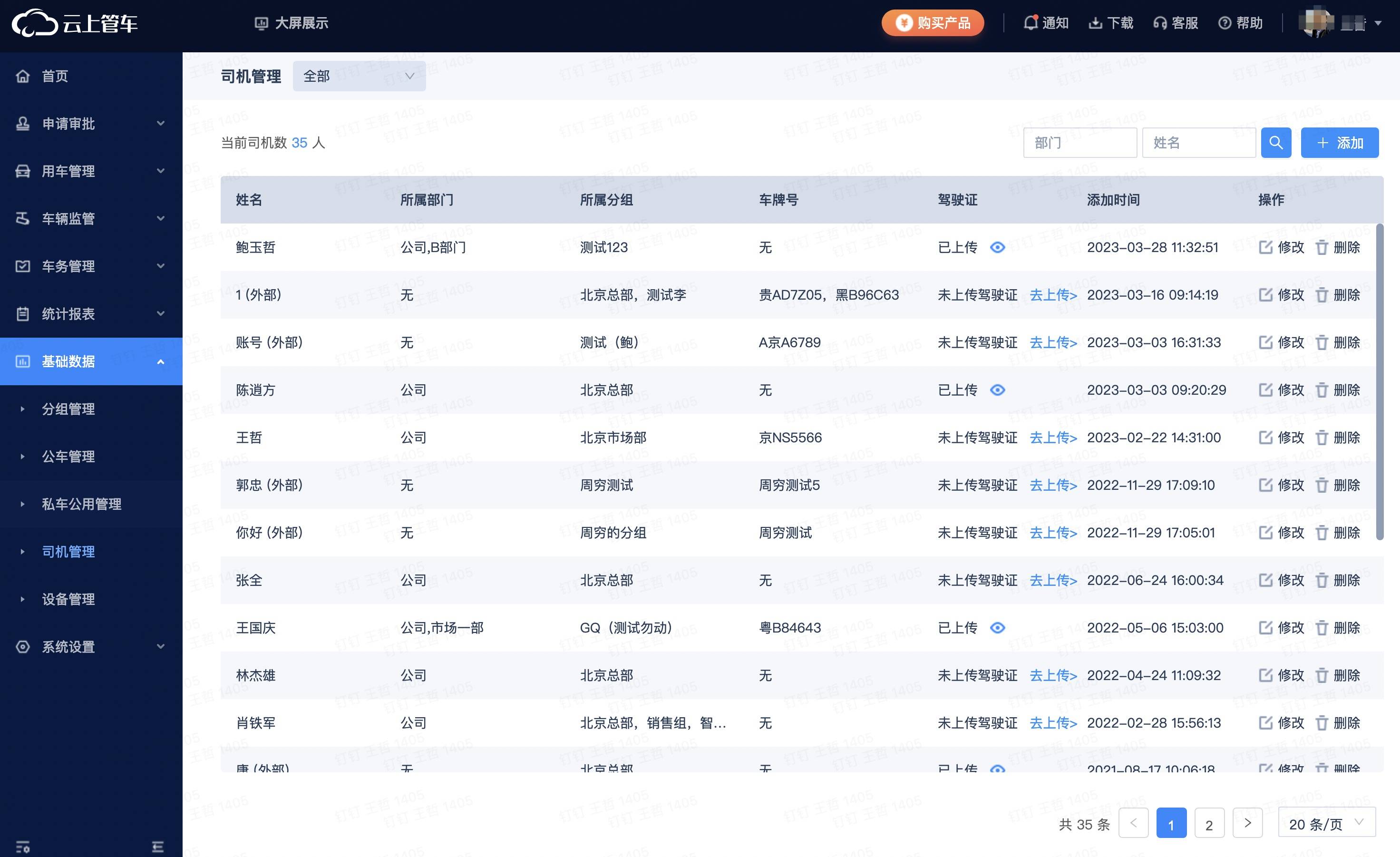The width and height of the screenshot is (1400, 857).
Task: Expand the 申请审批 sidebar menu
Action: click(x=91, y=123)
